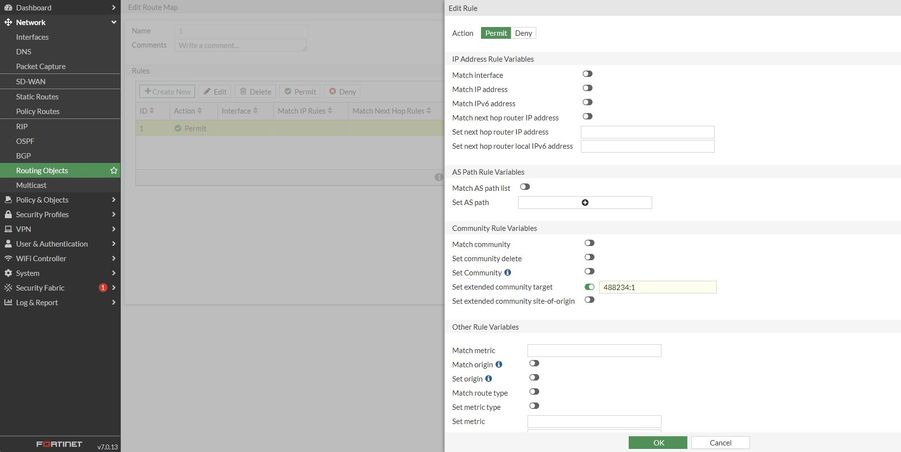Click the User & Authentication person icon
Screen dimensions: 901x452
[x=8, y=244]
